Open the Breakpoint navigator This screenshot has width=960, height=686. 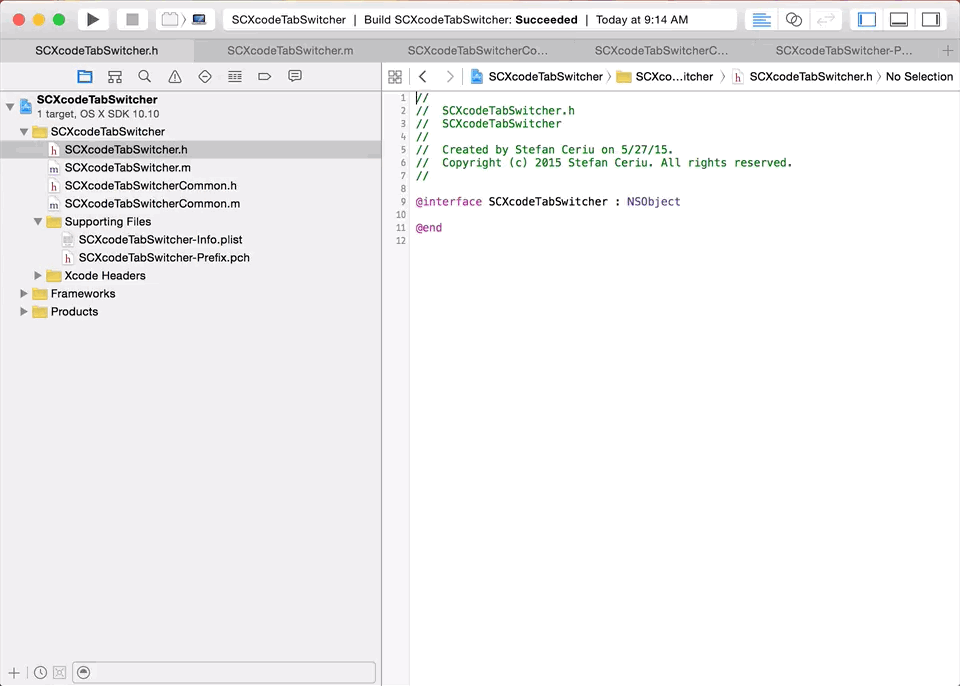pos(264,77)
